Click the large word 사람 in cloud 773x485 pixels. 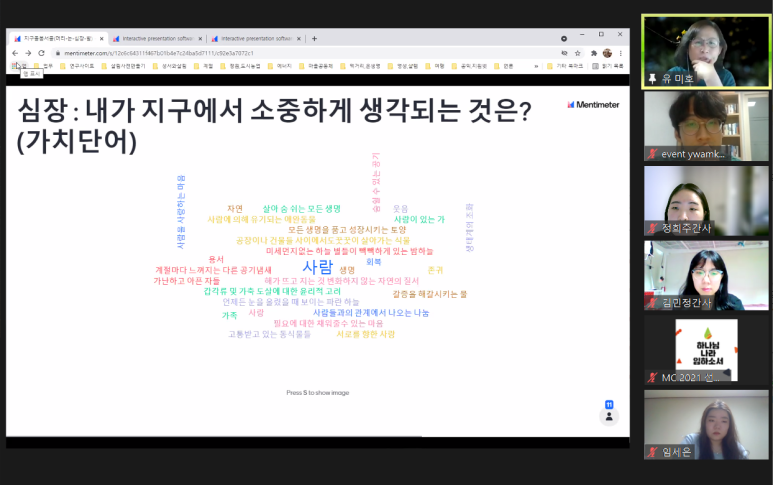point(317,267)
